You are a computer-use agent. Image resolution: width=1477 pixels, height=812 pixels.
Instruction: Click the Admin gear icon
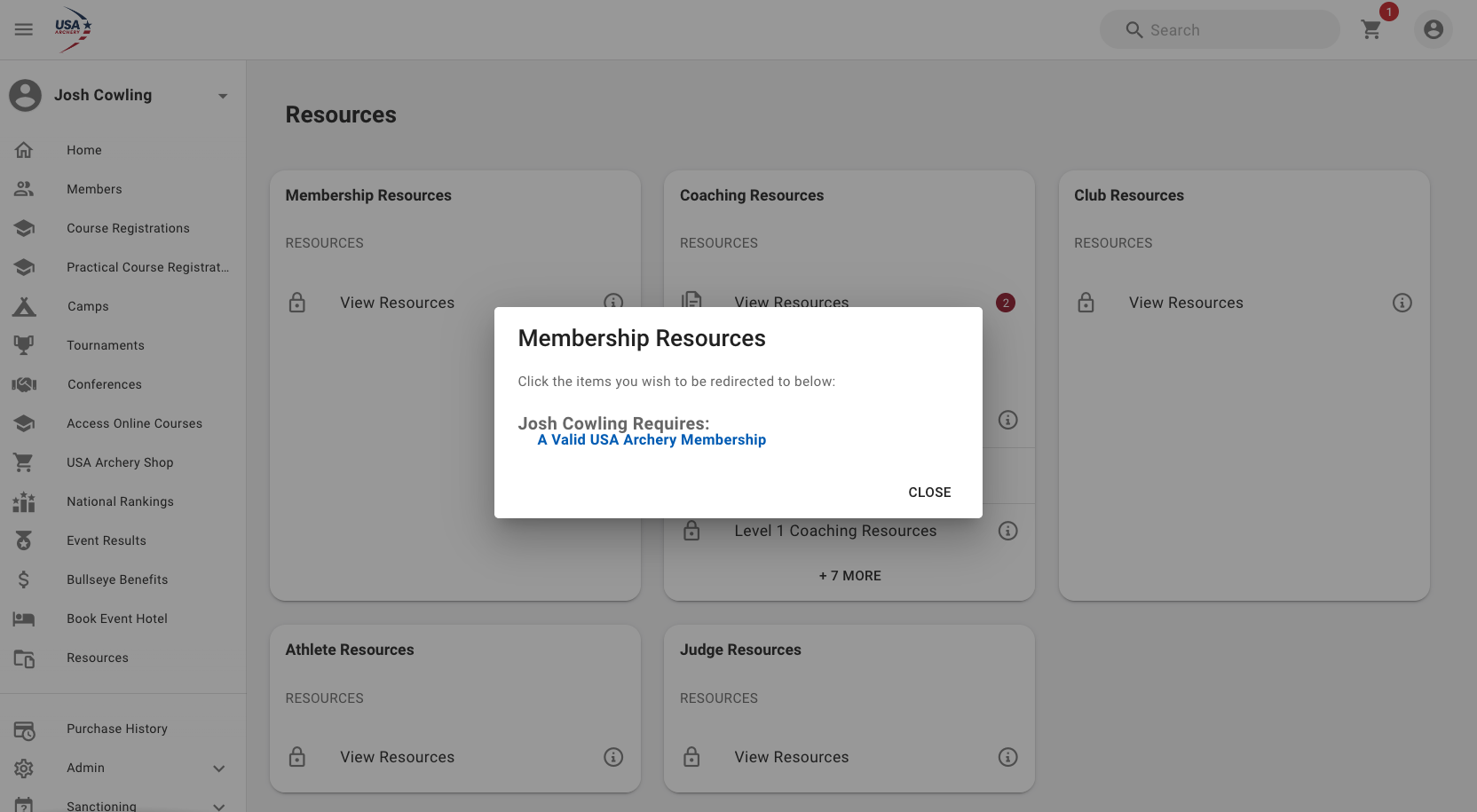(x=24, y=768)
